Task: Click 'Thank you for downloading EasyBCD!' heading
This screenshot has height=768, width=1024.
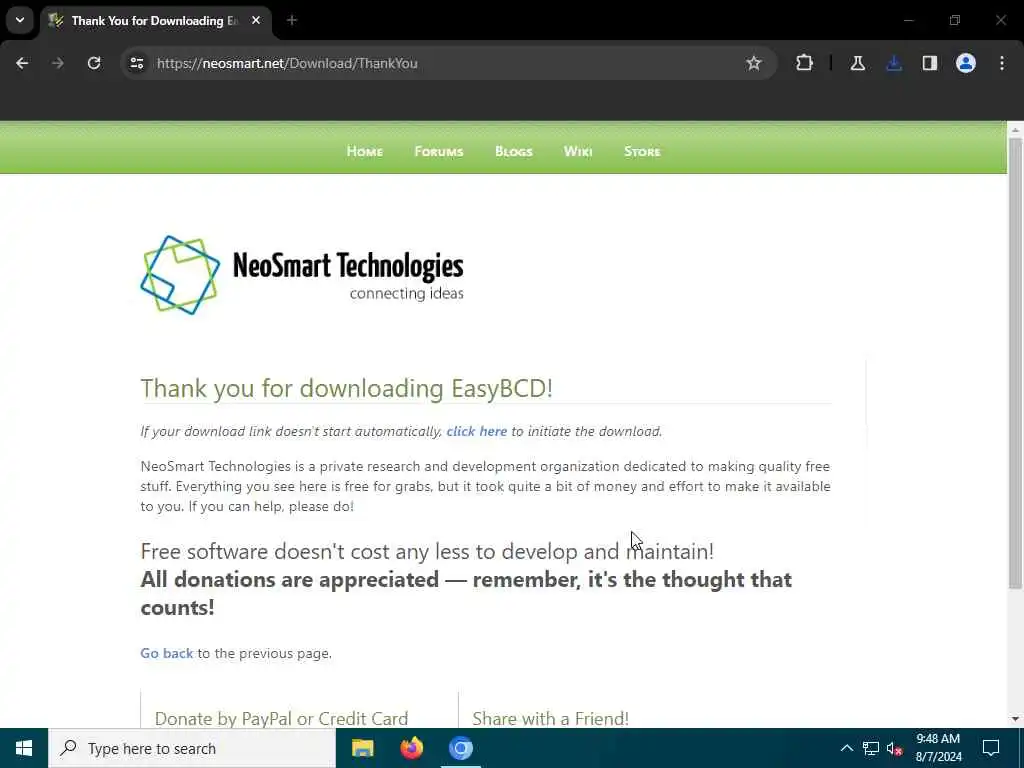Action: click(x=347, y=389)
